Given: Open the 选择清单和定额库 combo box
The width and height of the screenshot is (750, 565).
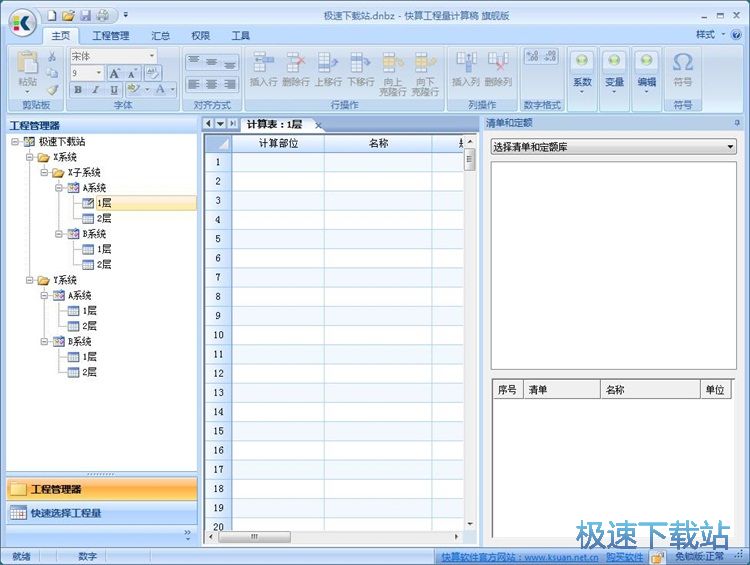Looking at the screenshot, I should tap(613, 147).
